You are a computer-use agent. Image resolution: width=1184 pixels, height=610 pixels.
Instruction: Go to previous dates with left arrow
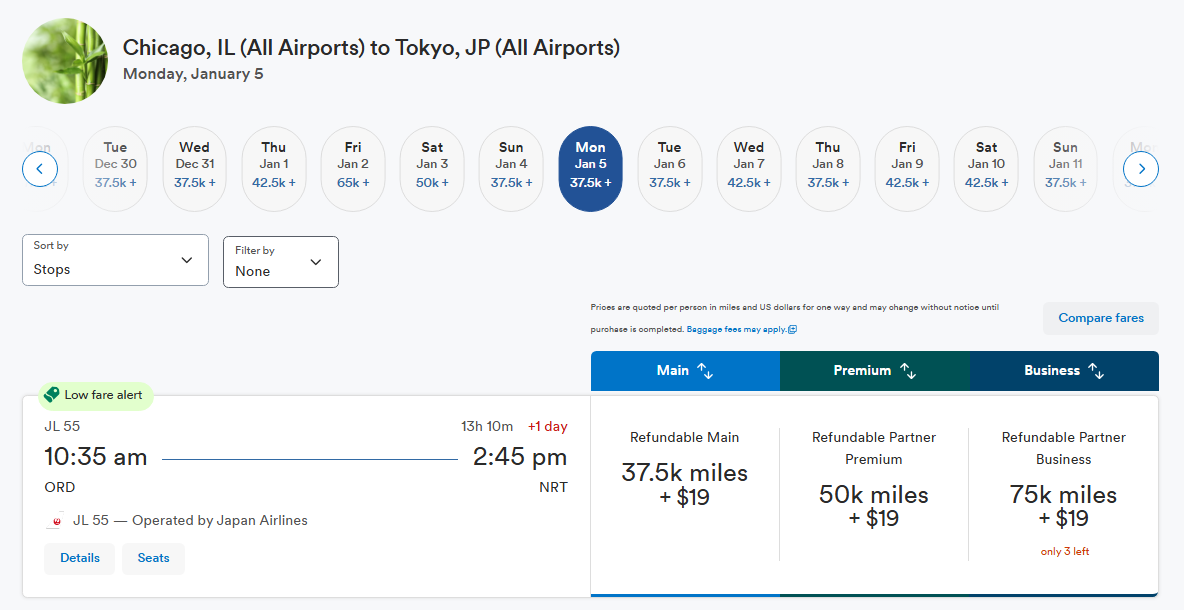[x=40, y=169]
